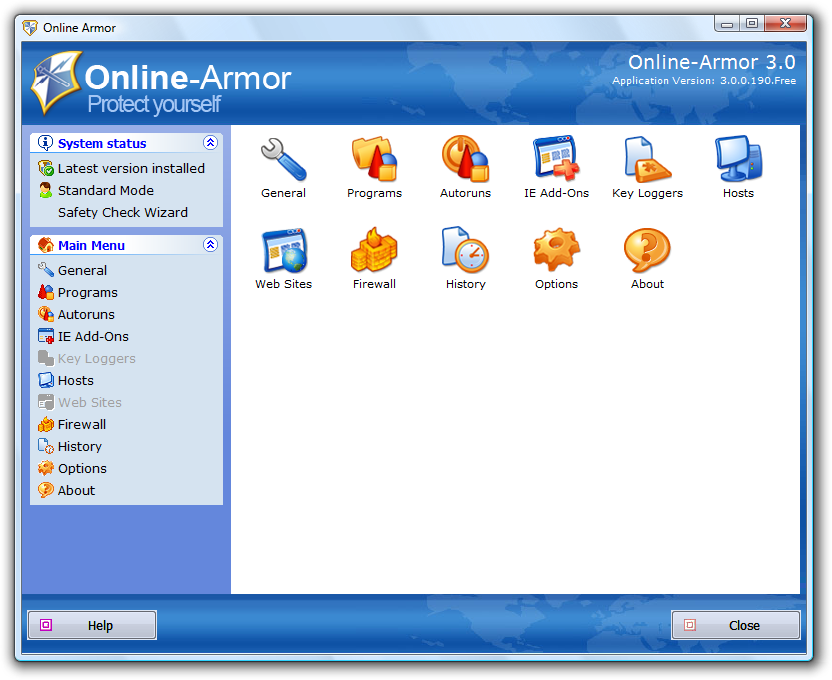Viewport: 832px width, 680px height.
Task: Open the Programs large icon
Action: [x=375, y=159]
